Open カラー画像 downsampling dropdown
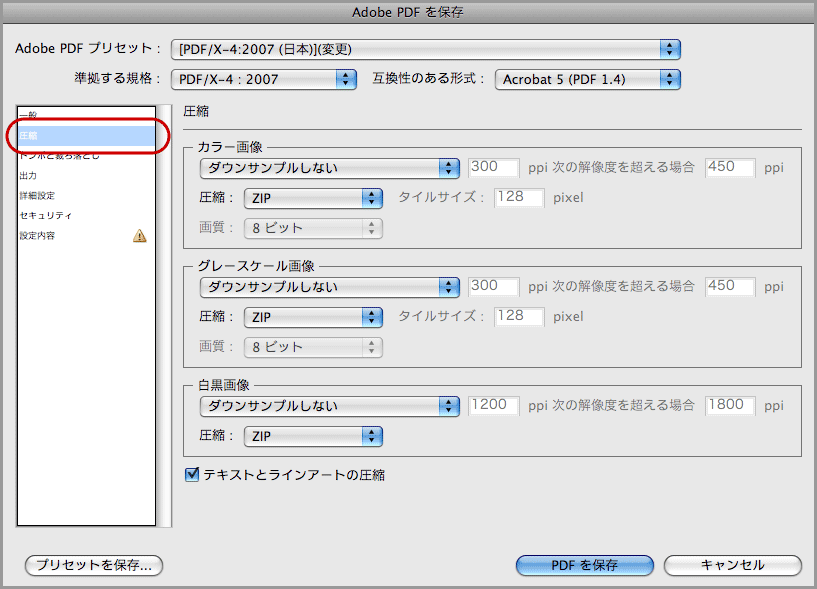Screen dimensions: 817x589 point(329,168)
